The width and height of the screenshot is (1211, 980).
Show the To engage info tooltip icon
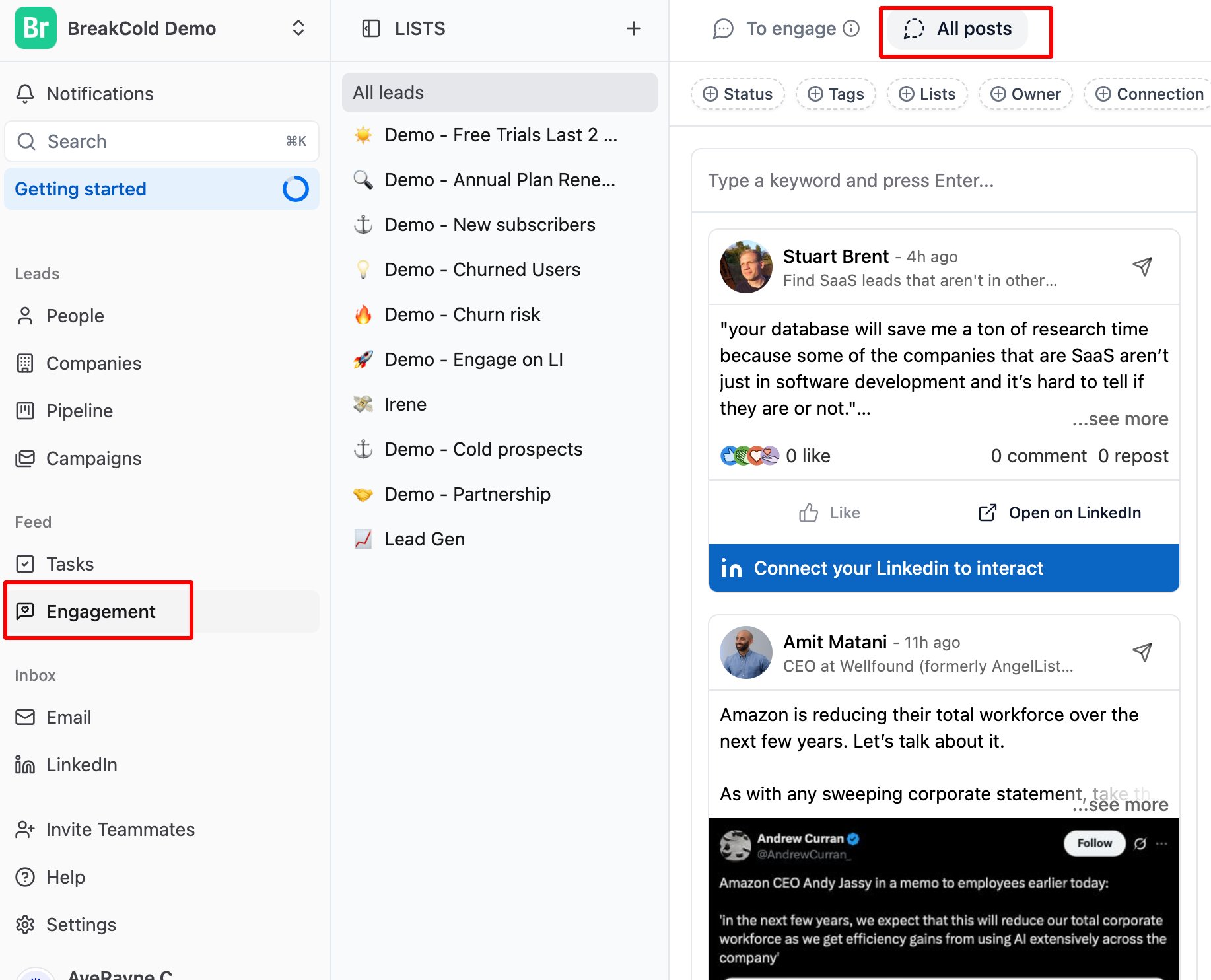point(852,28)
